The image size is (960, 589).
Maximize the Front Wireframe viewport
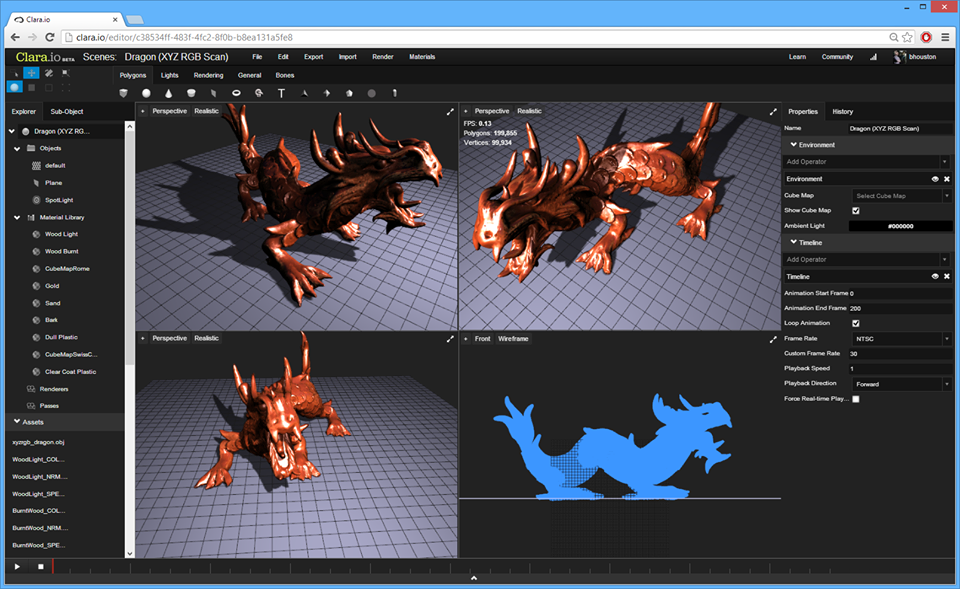(x=773, y=339)
